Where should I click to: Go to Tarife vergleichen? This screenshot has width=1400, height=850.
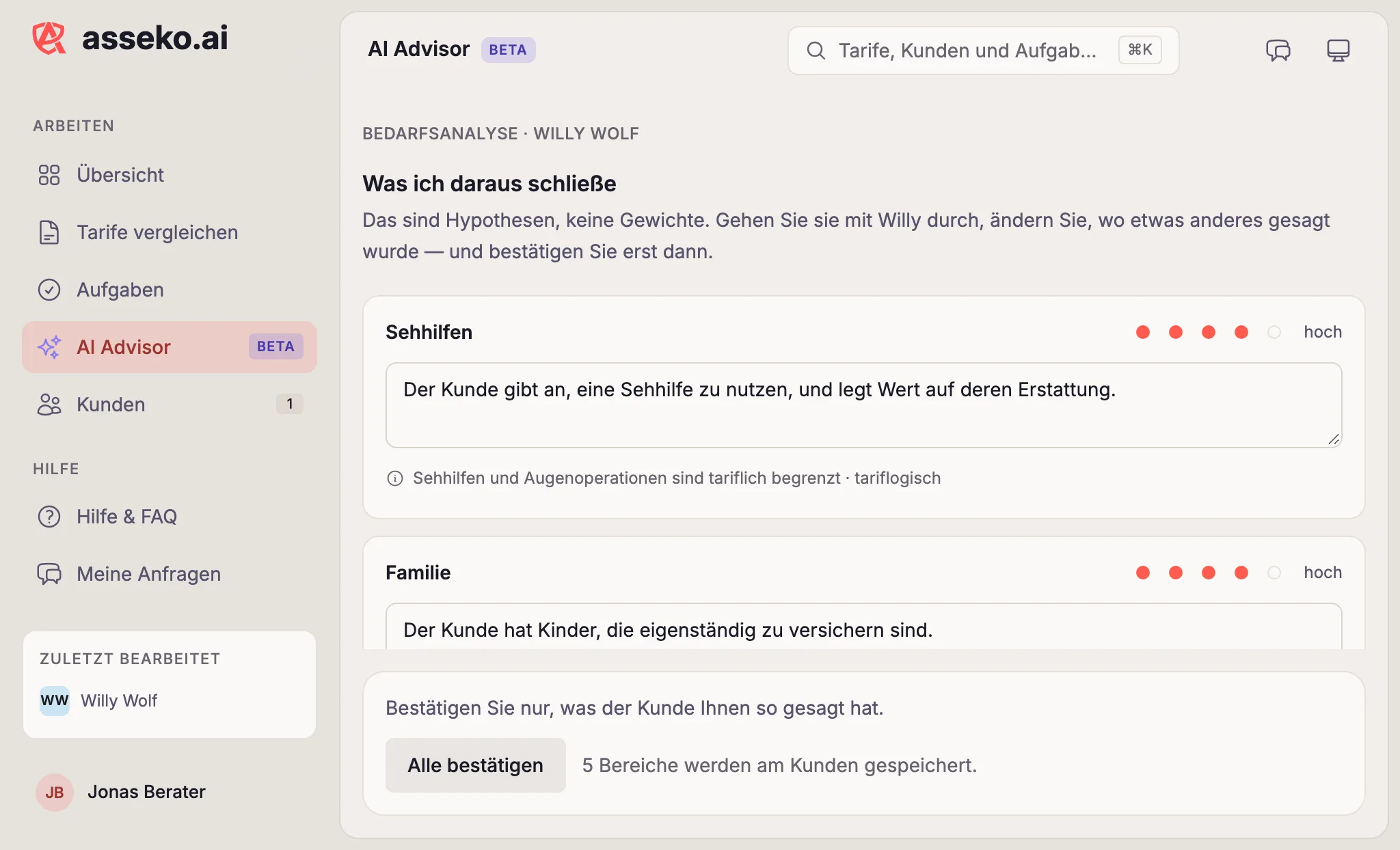(170, 232)
